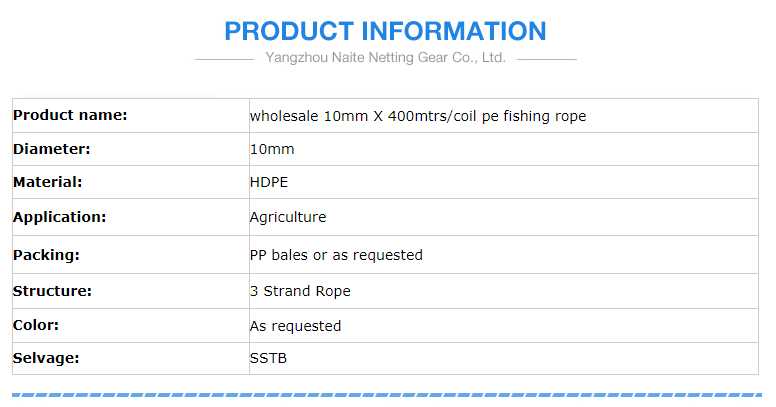Click Yangzhou Naite Netting Gear company name

tap(385, 58)
